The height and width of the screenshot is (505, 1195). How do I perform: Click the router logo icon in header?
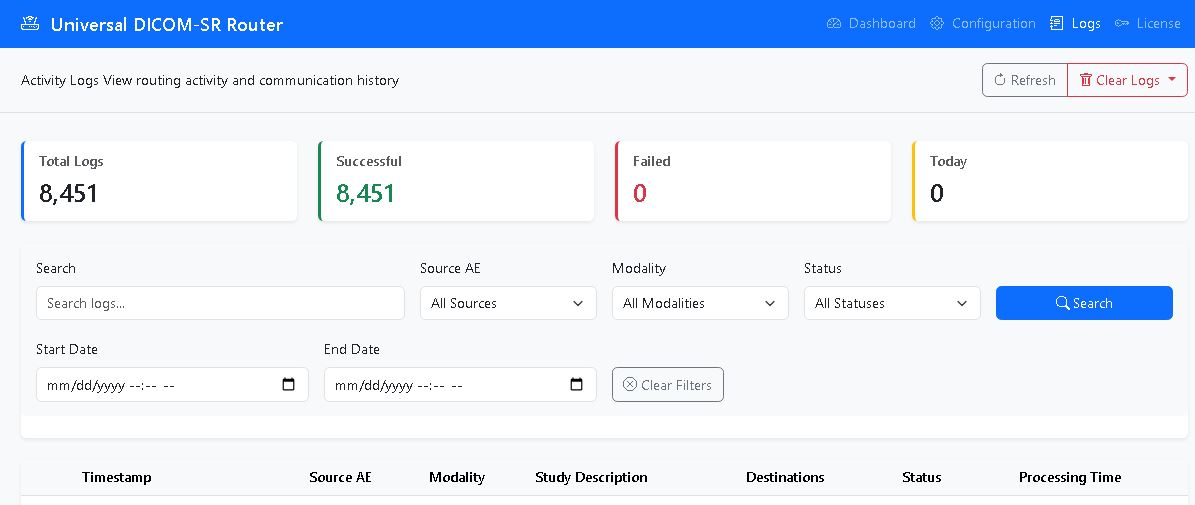[x=30, y=23]
